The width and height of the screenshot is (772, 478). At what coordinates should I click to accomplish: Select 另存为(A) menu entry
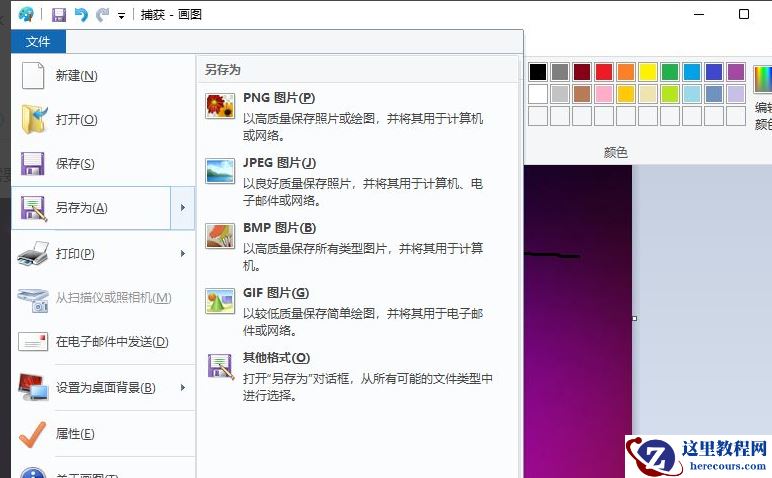(x=91, y=208)
